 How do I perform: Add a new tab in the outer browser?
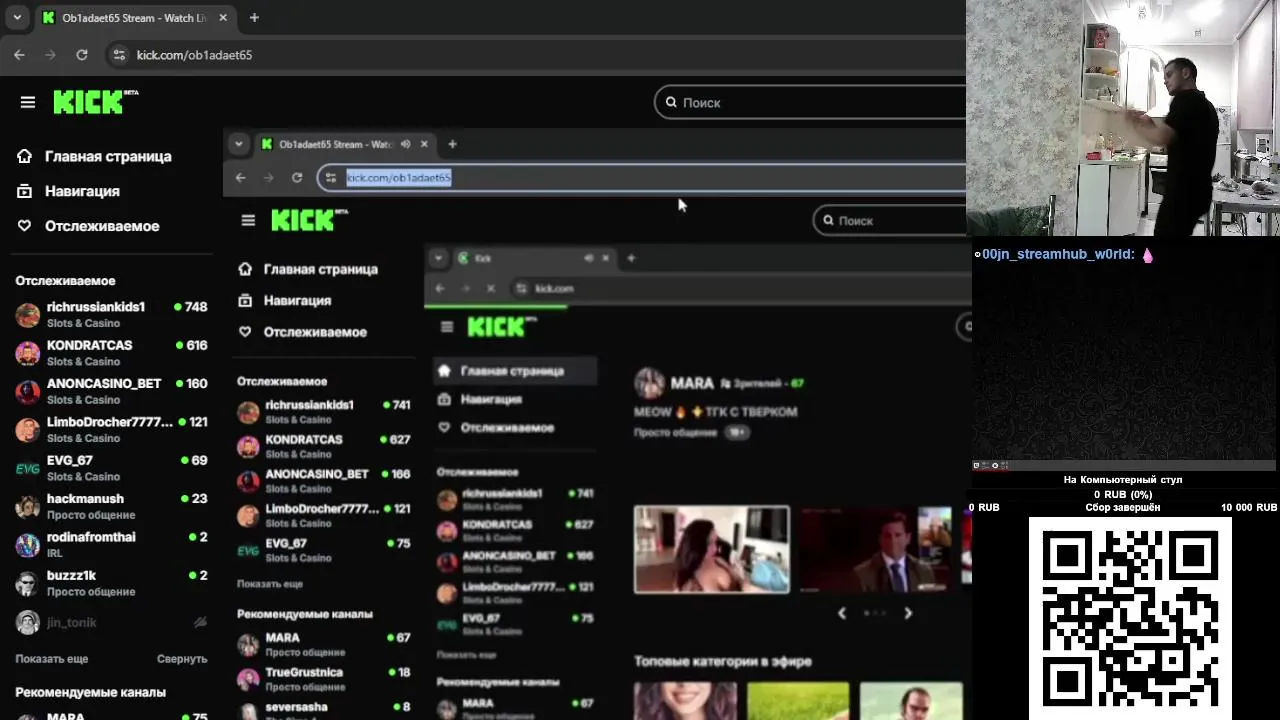click(254, 18)
